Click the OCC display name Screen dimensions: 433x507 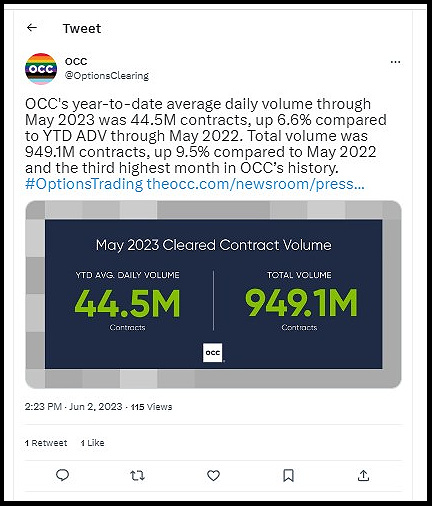coord(76,61)
